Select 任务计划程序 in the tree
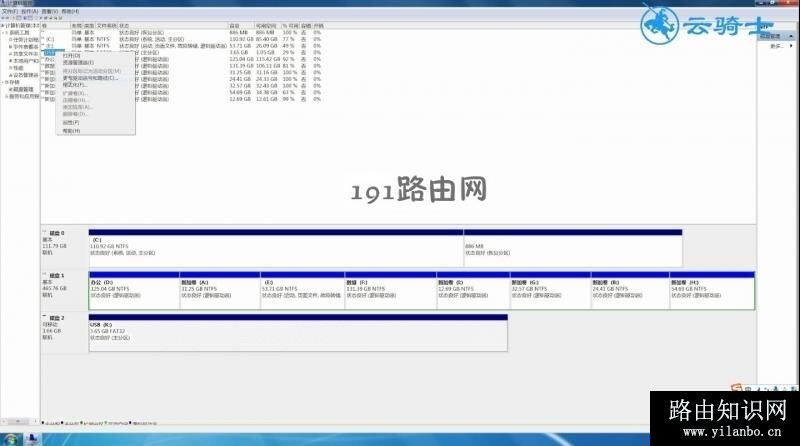Screen dimensions: 800x446 coord(26,40)
